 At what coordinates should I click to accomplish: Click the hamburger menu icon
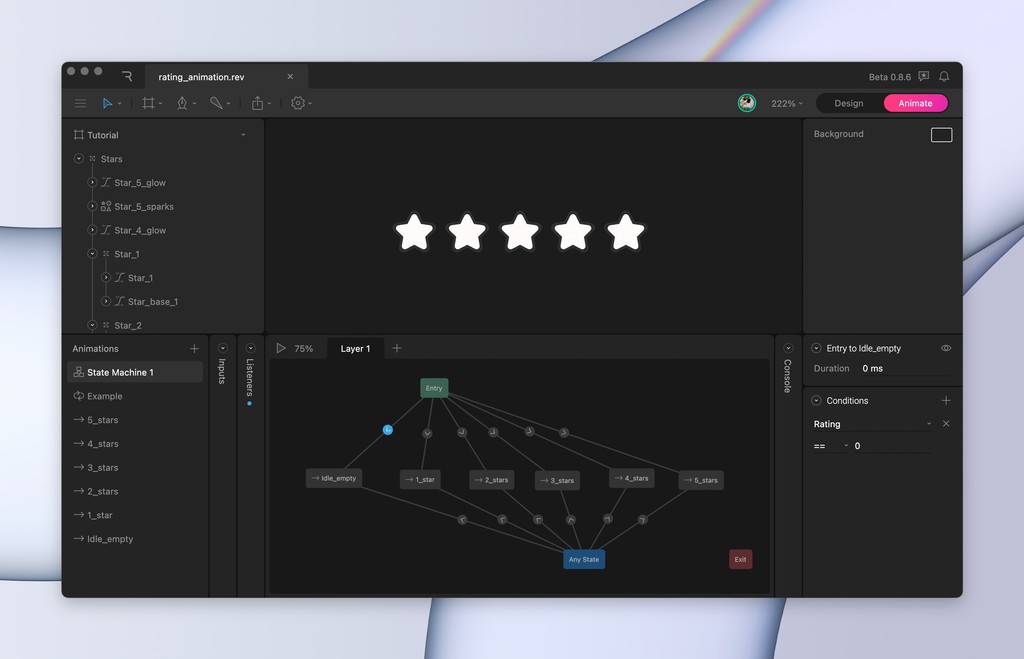(x=80, y=103)
